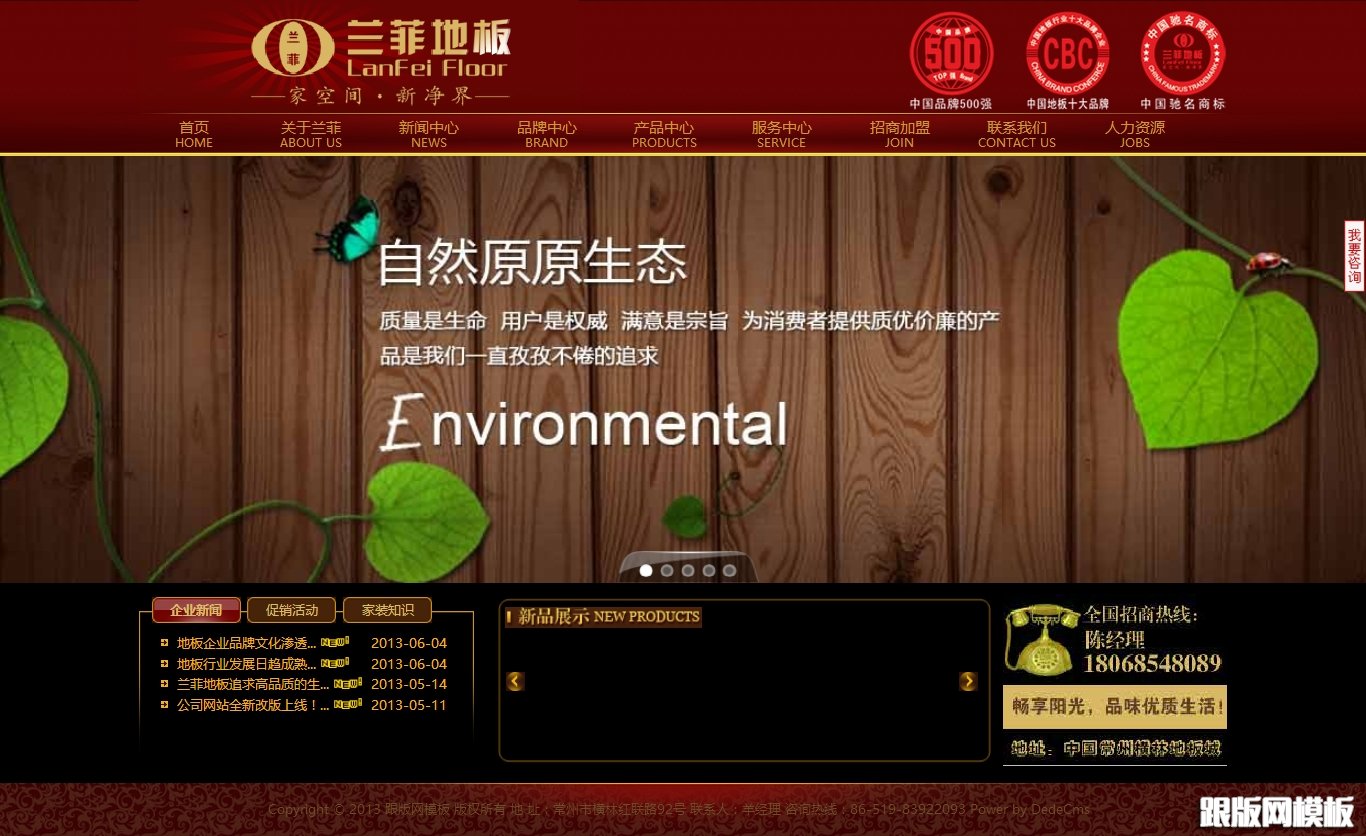Click the date 2013-05-14 in news list
Screen dimensions: 1366x836
(x=409, y=684)
